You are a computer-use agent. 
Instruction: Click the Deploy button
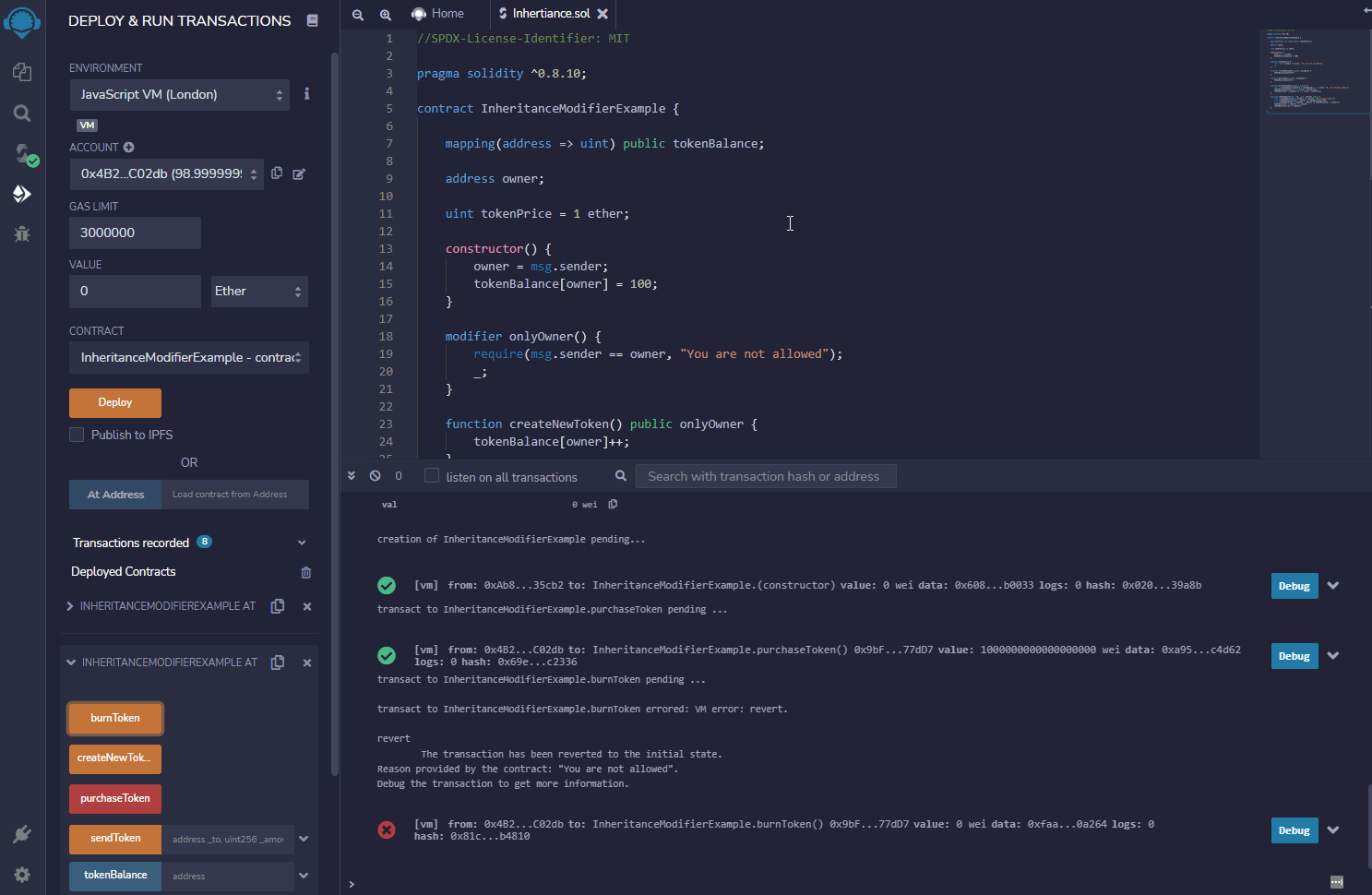115,403
